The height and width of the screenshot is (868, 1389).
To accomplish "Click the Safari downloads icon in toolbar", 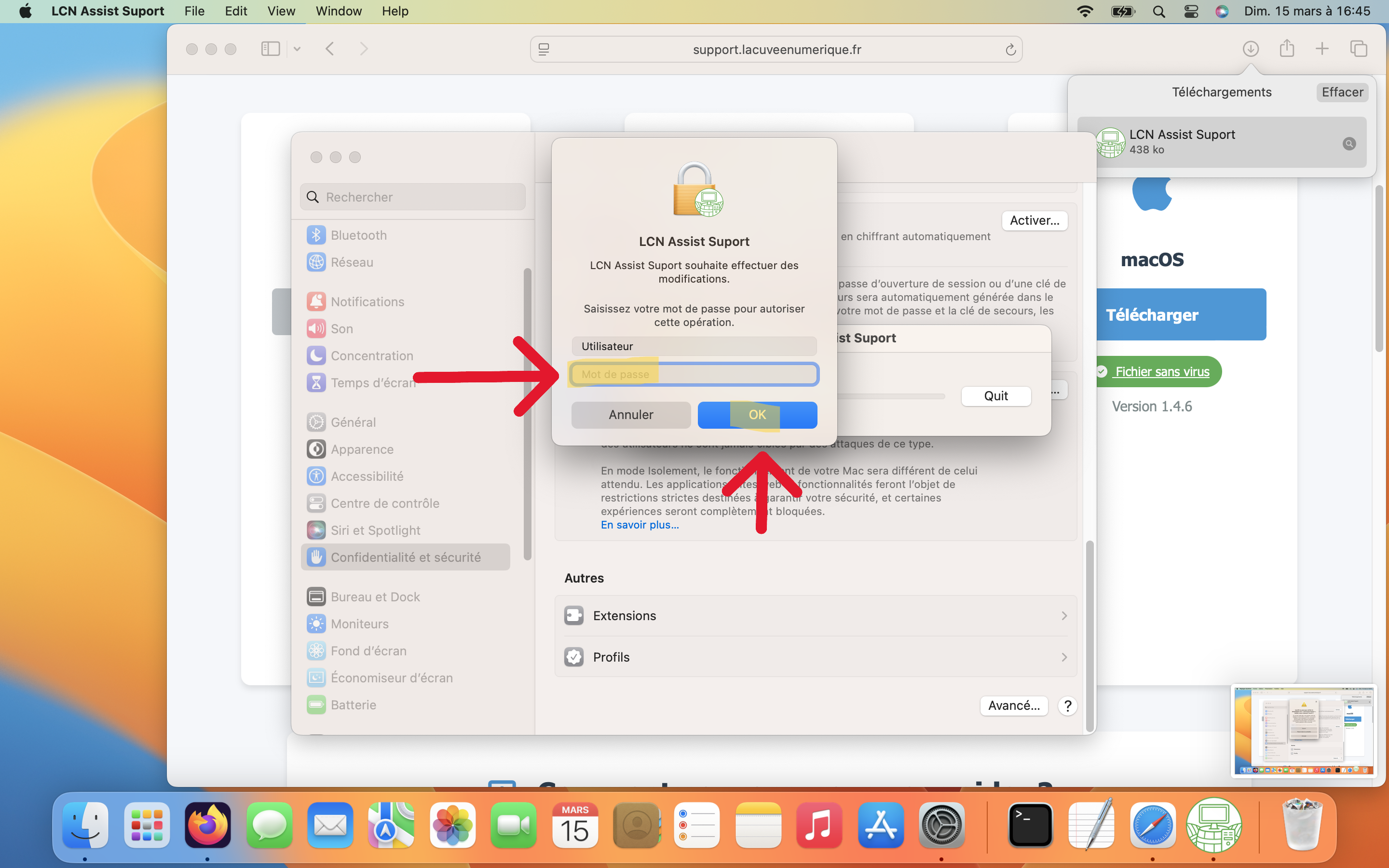I will pos(1251,49).
